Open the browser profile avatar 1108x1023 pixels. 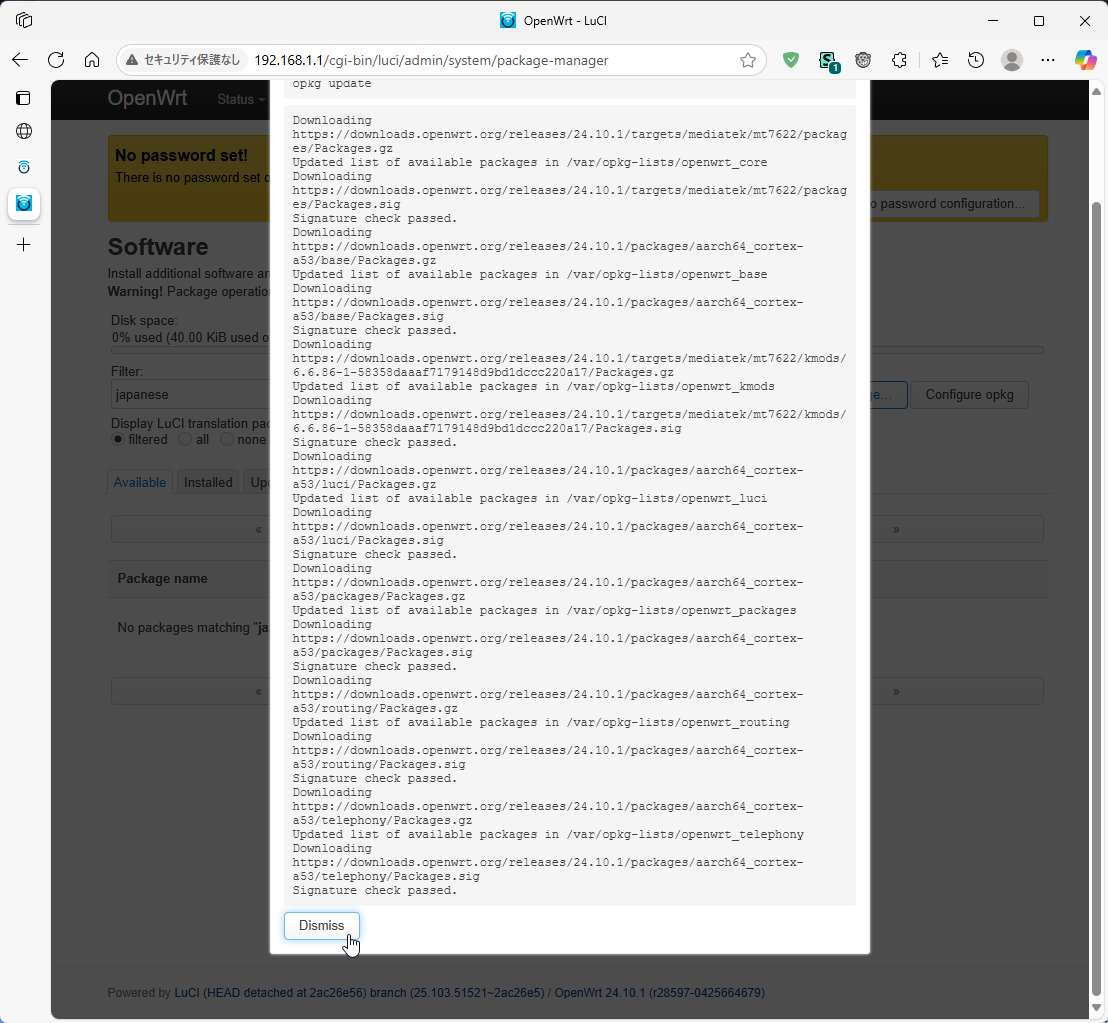pos(1011,60)
